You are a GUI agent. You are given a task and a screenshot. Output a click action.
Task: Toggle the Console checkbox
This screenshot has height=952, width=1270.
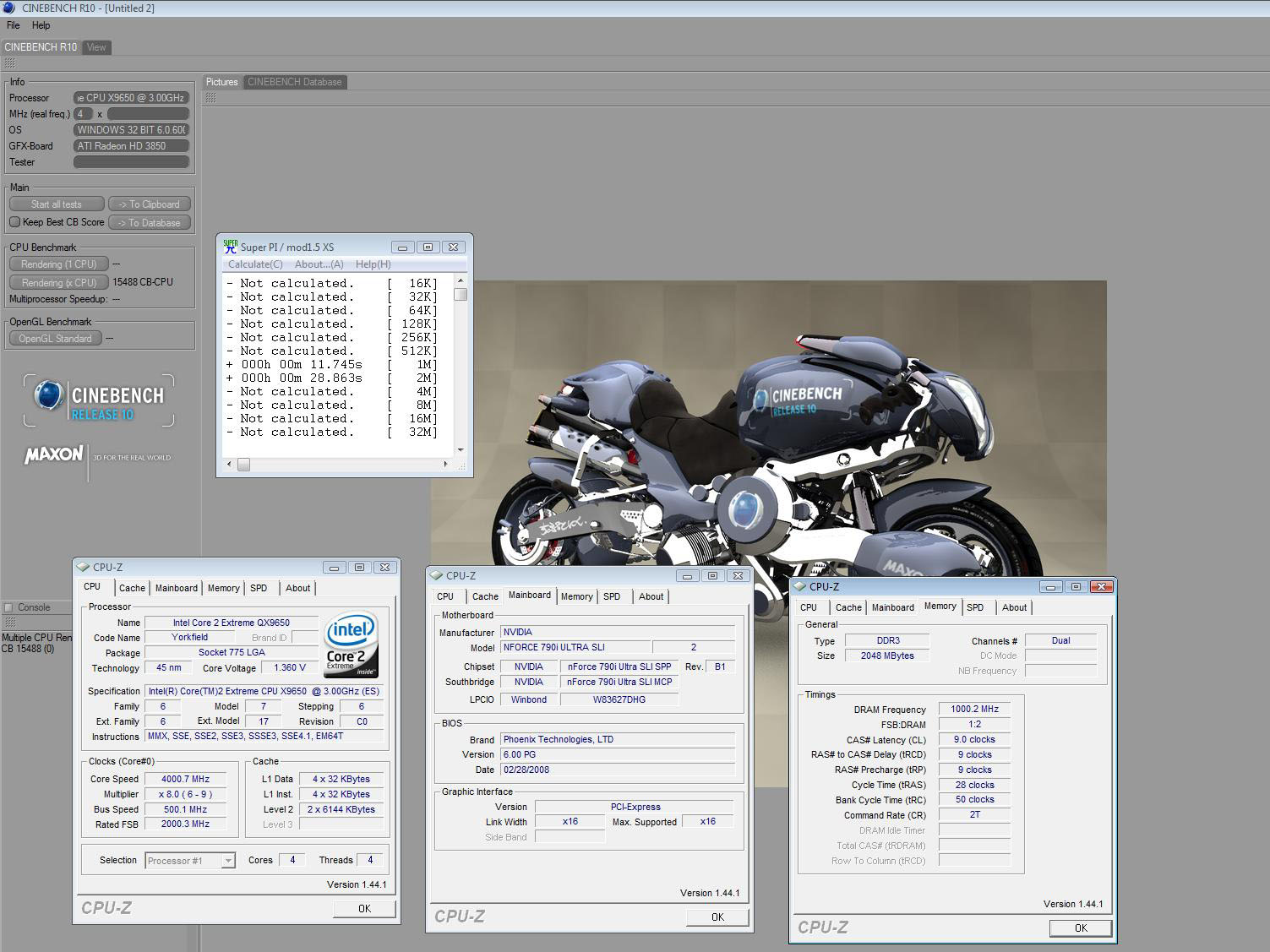8,607
